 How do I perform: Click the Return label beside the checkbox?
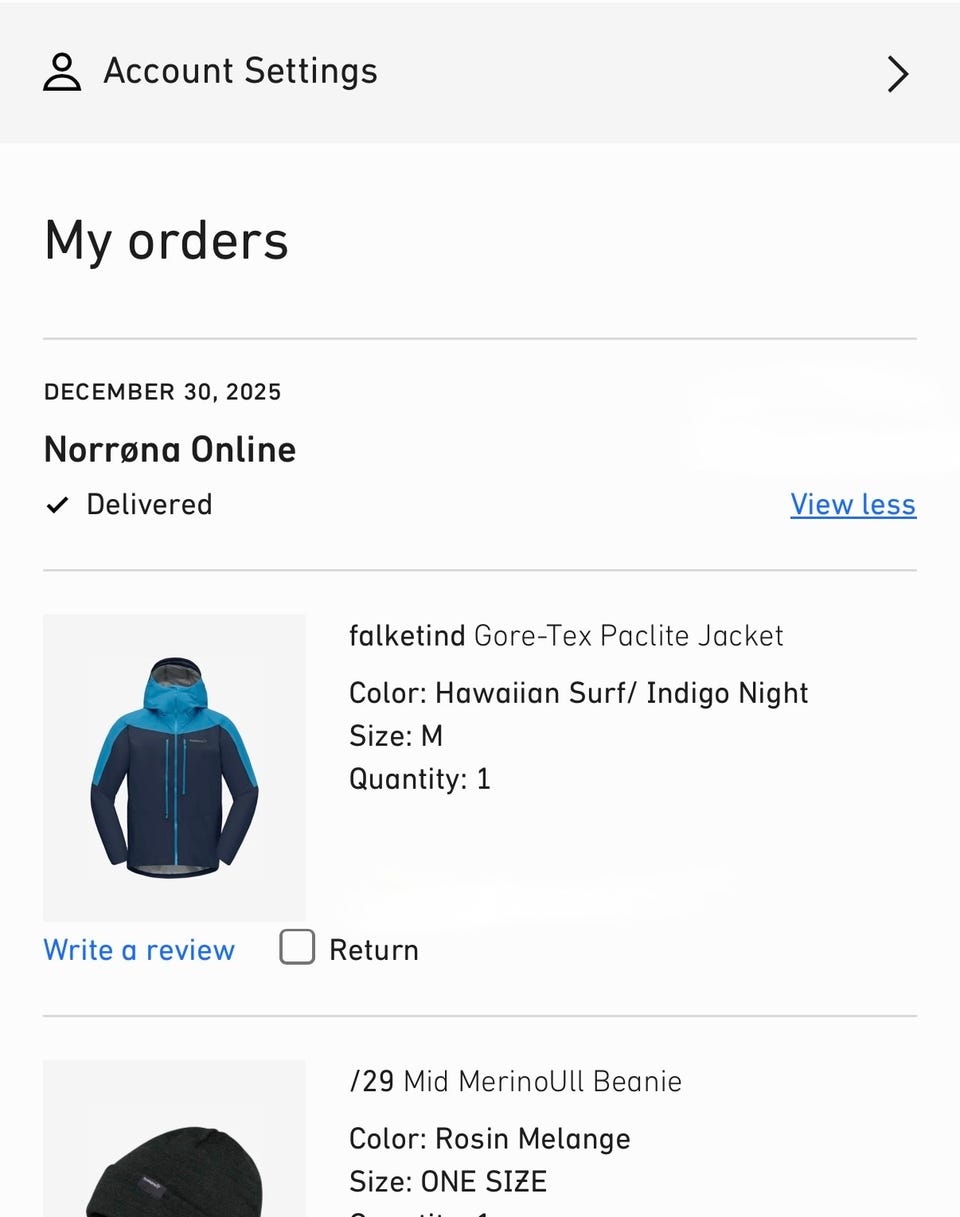373,950
